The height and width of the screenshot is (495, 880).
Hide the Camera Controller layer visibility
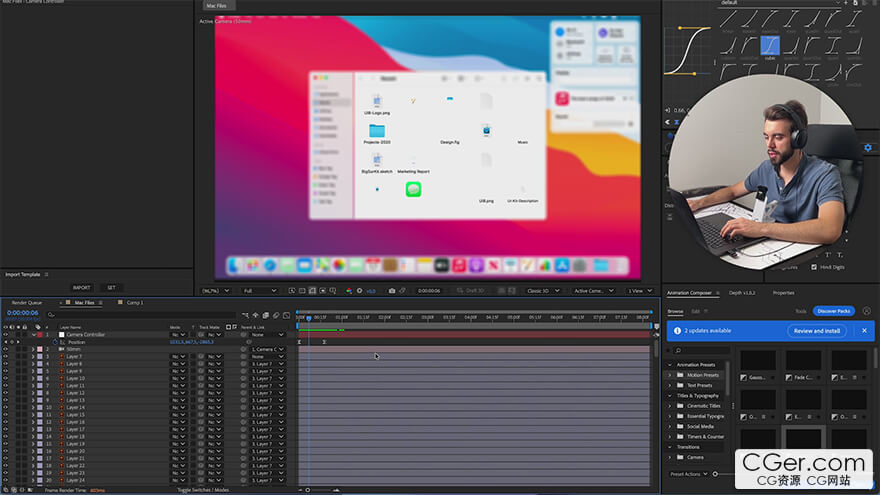[x=5, y=335]
